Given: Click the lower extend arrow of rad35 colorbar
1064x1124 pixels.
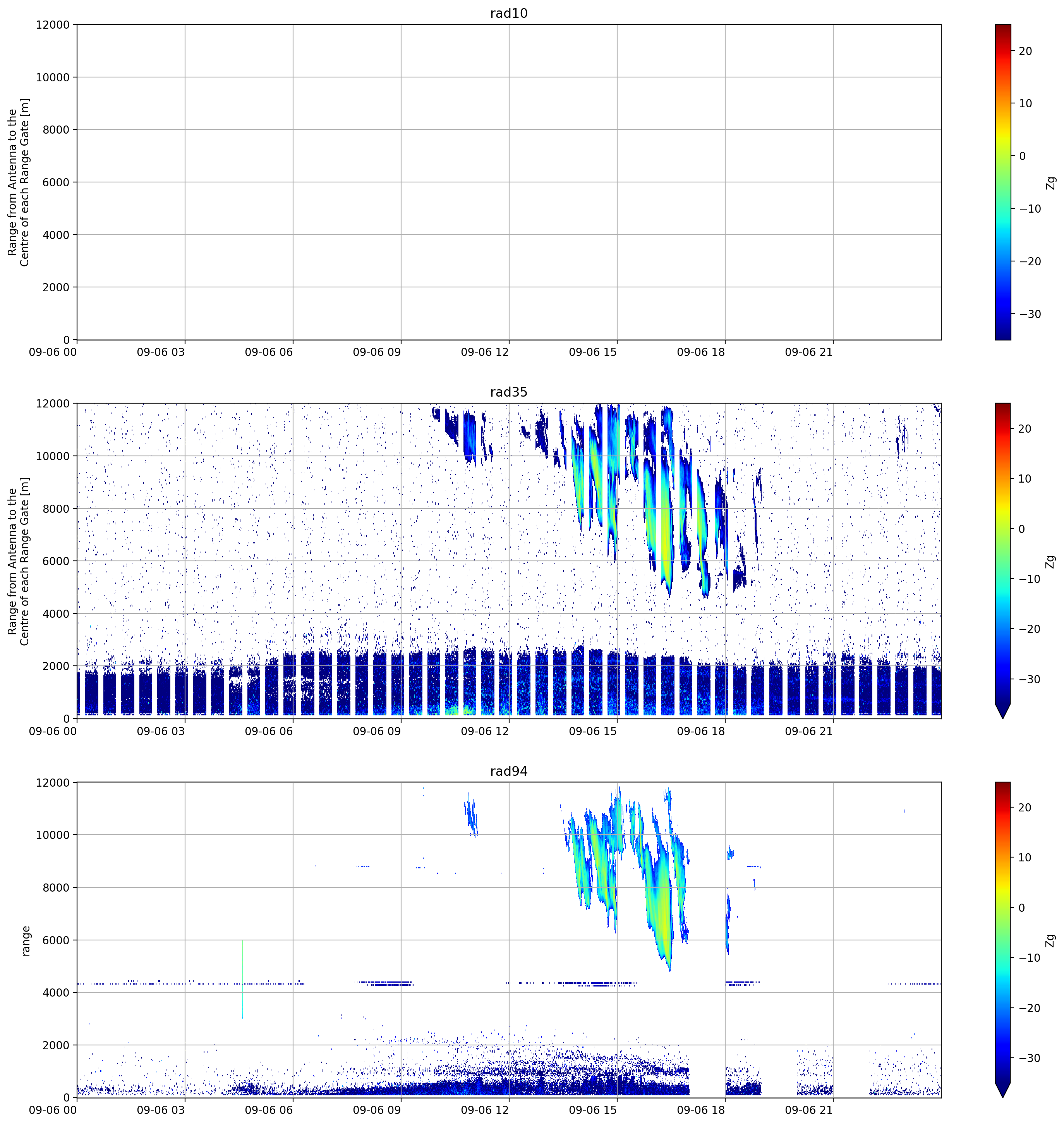Looking at the screenshot, I should click(1003, 712).
